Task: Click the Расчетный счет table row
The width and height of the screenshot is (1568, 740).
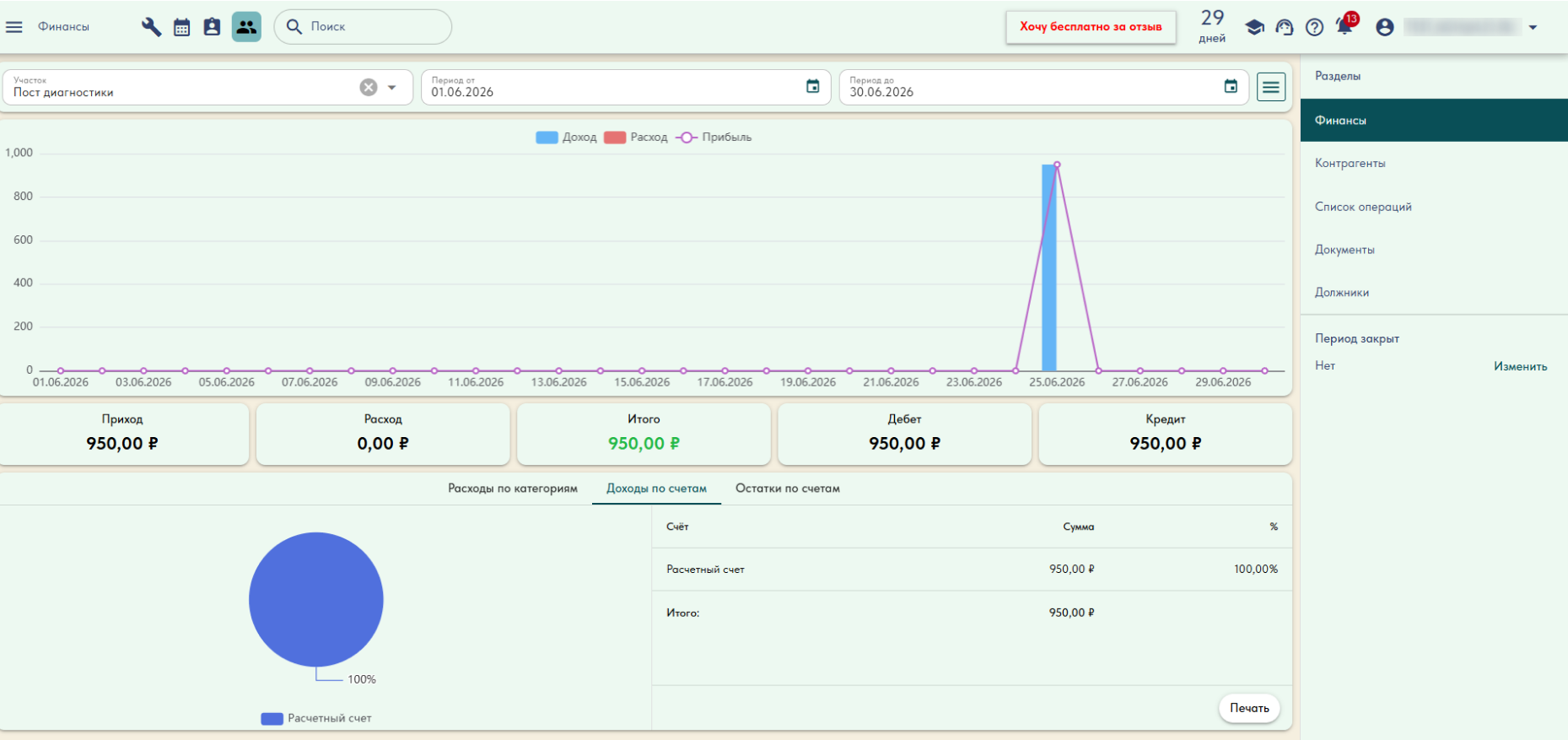Action: [x=972, y=570]
